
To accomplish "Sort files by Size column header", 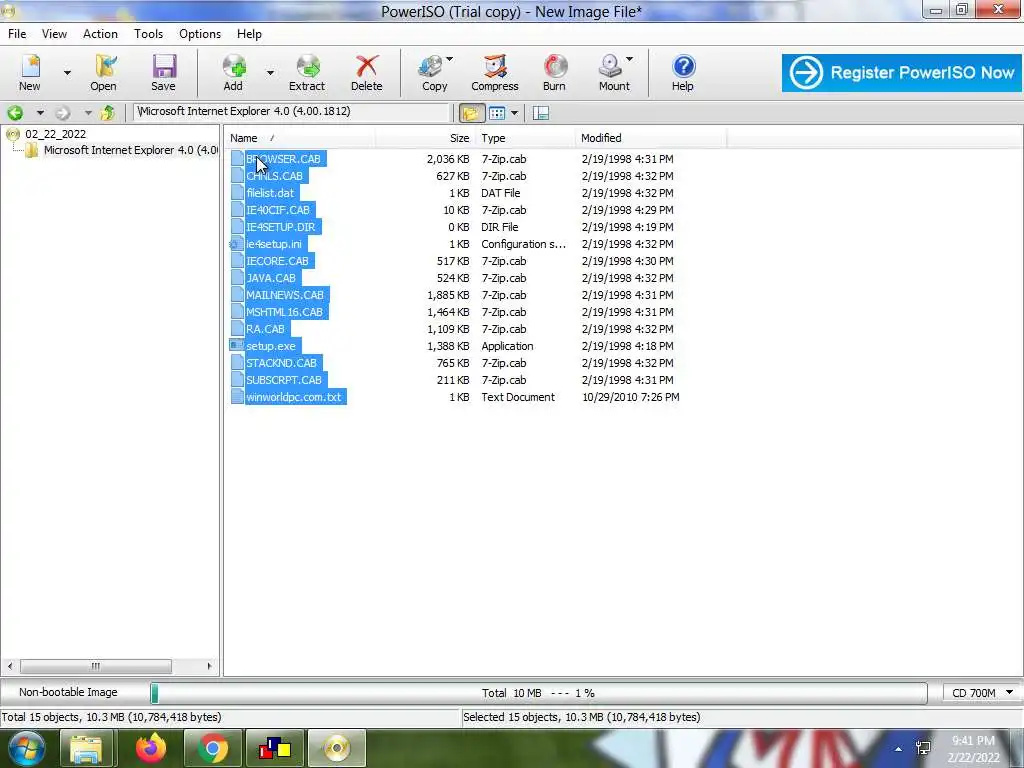I will 426,138.
